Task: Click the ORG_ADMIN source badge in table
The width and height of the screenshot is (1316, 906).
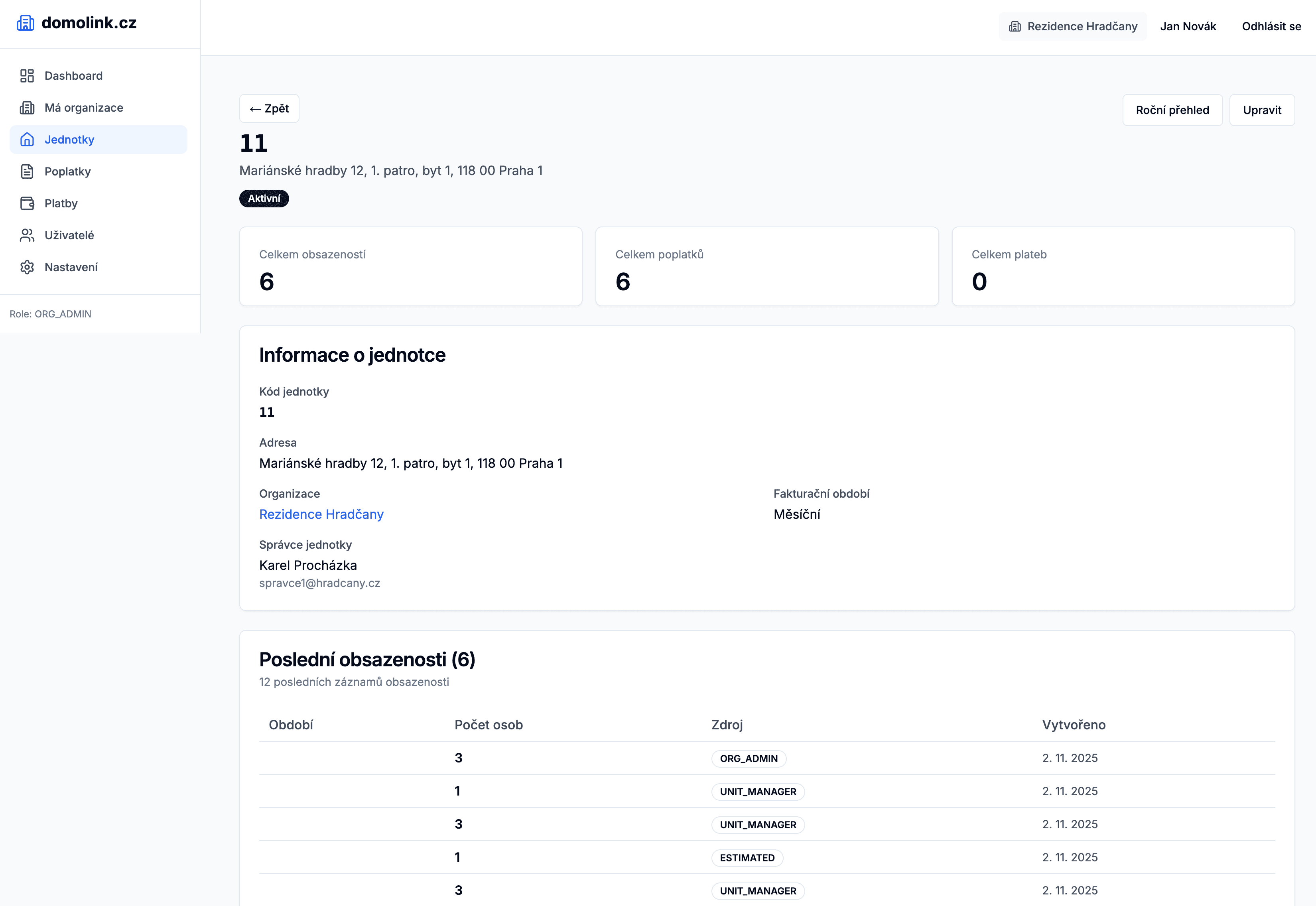Action: click(x=748, y=758)
